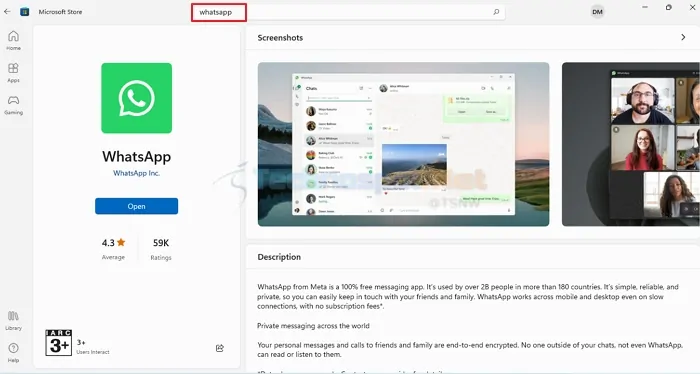This screenshot has width=700, height=374.
Task: Go back using the back arrow
Action: point(7,12)
